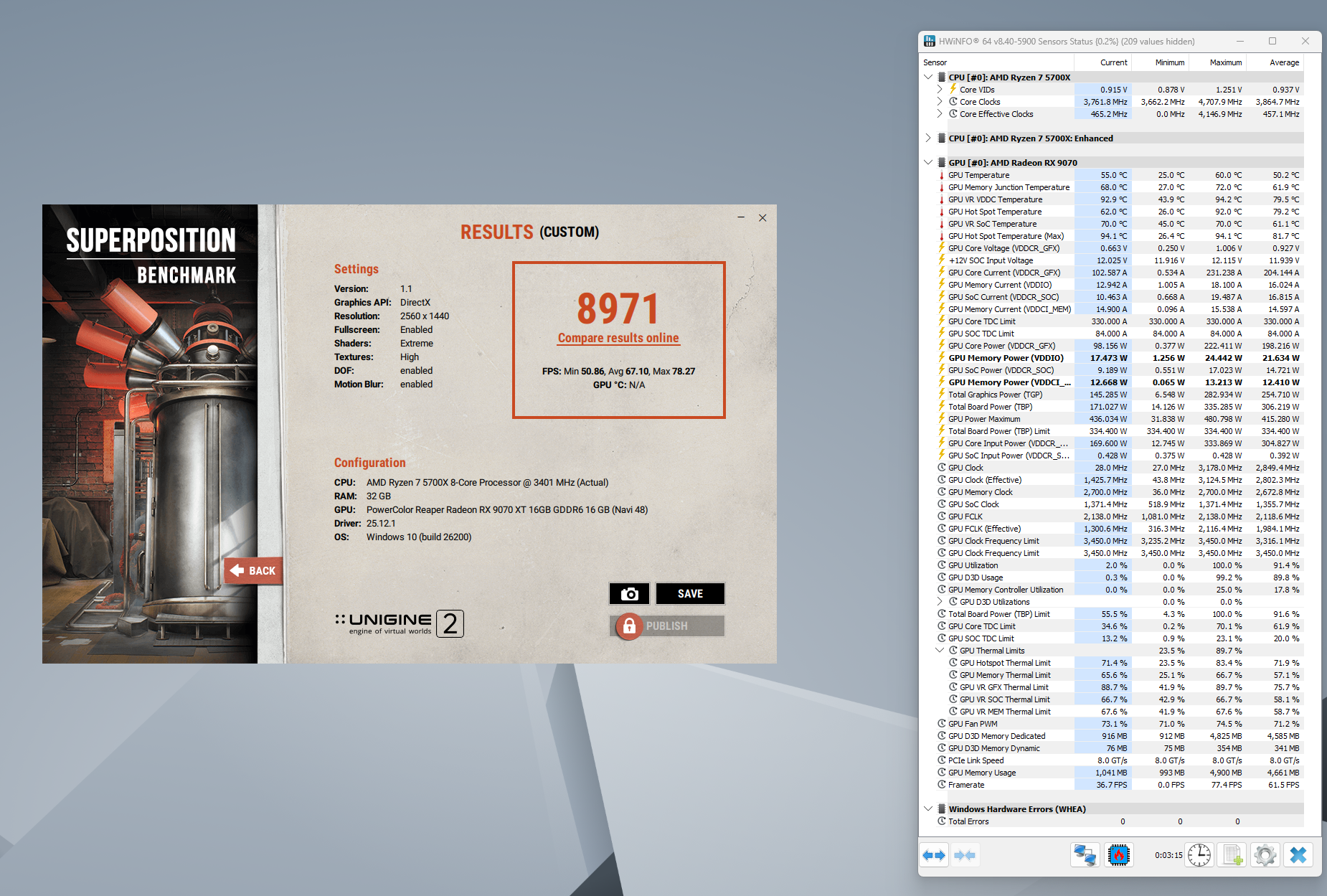
Task: Click the expand sensor columns arrows icon
Action: [934, 855]
